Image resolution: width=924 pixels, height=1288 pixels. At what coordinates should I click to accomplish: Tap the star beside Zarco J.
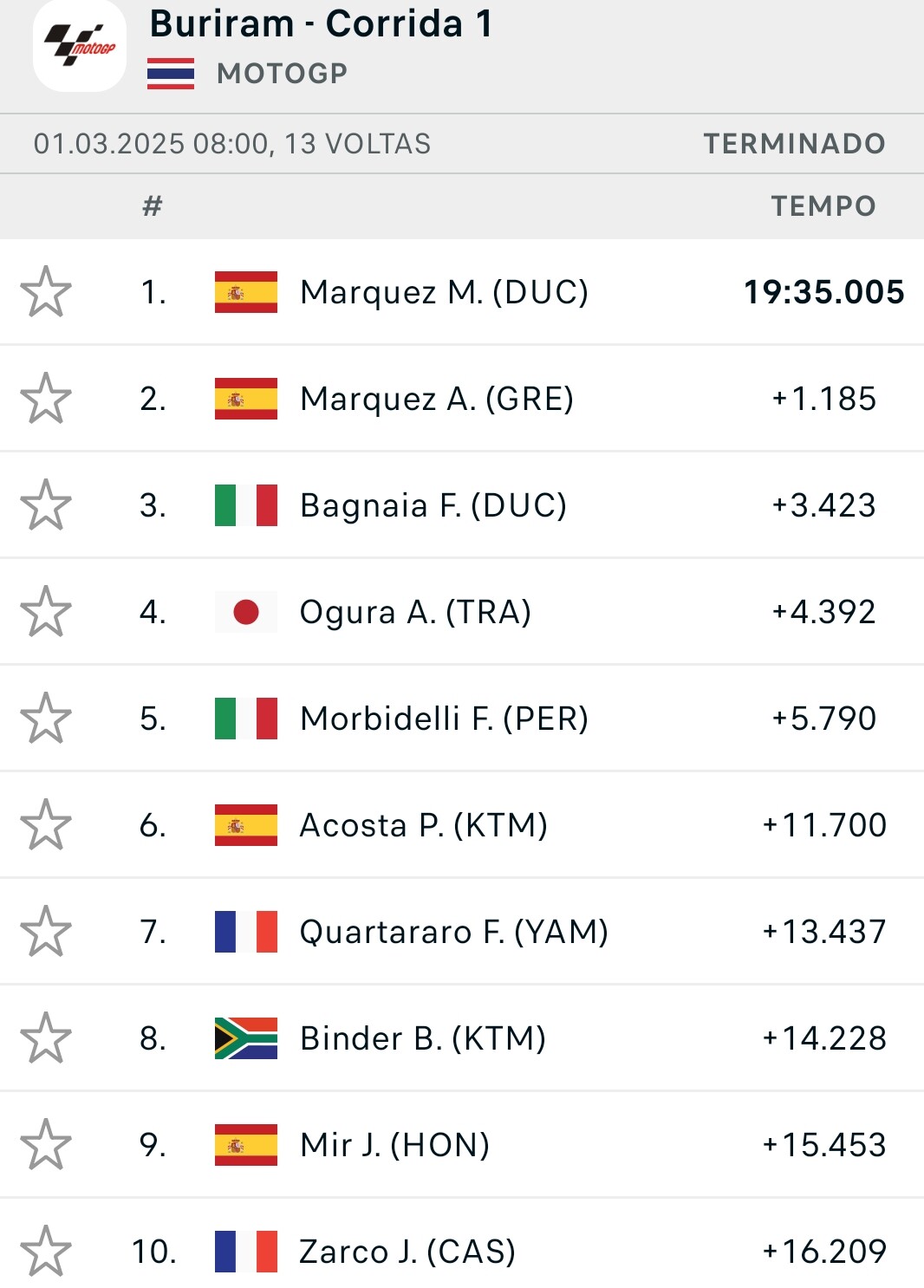click(x=46, y=1252)
